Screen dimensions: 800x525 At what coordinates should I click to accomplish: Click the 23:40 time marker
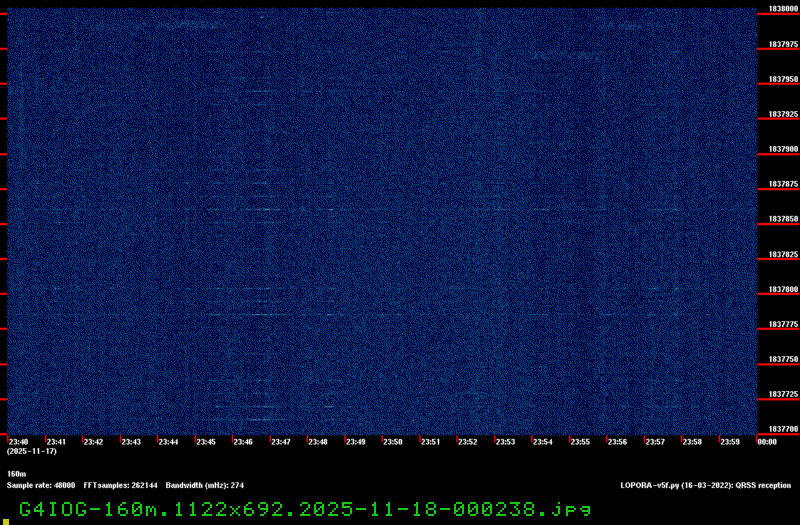click(x=18, y=441)
